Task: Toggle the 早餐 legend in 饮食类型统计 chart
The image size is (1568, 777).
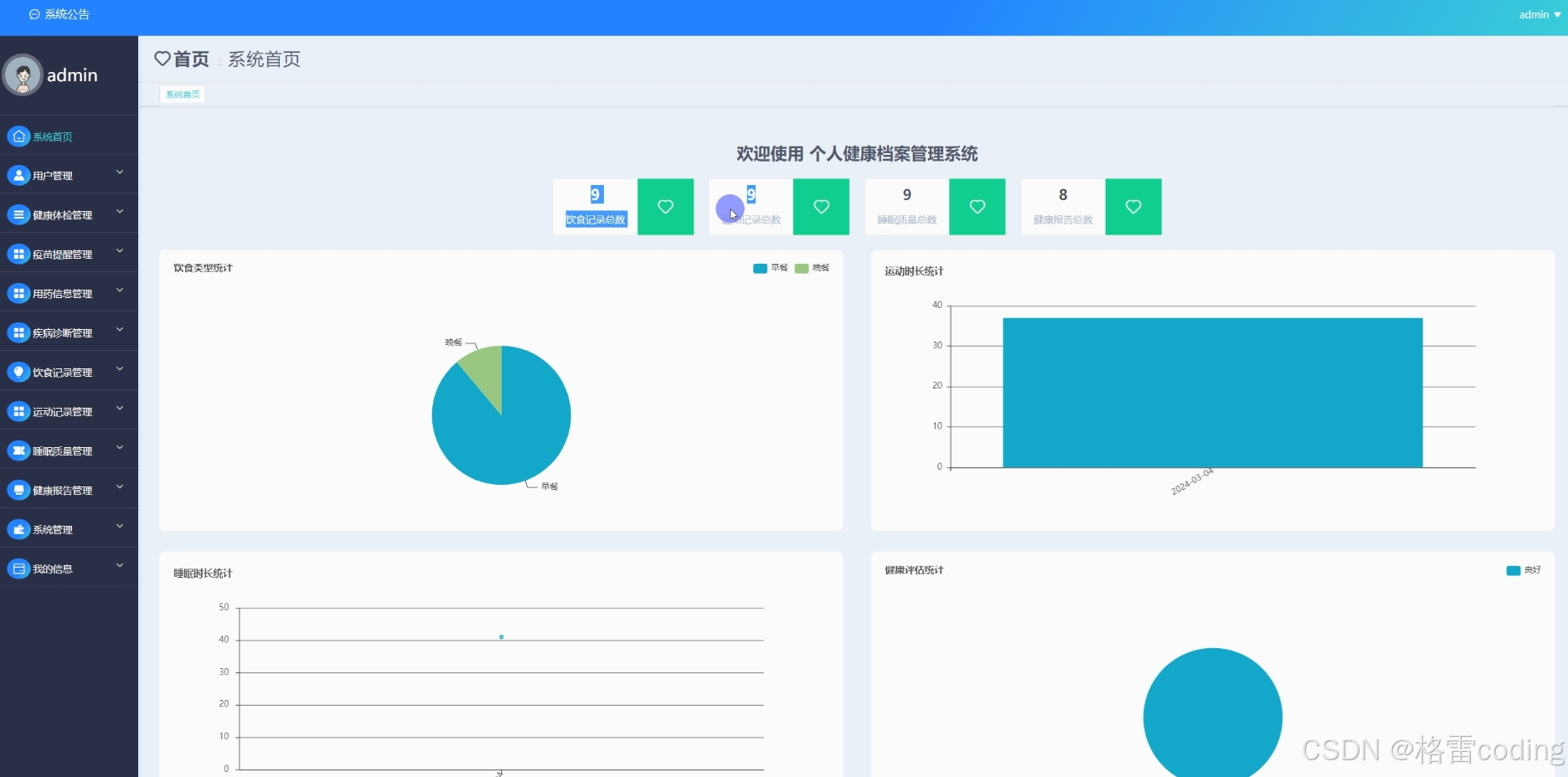Action: point(771,268)
